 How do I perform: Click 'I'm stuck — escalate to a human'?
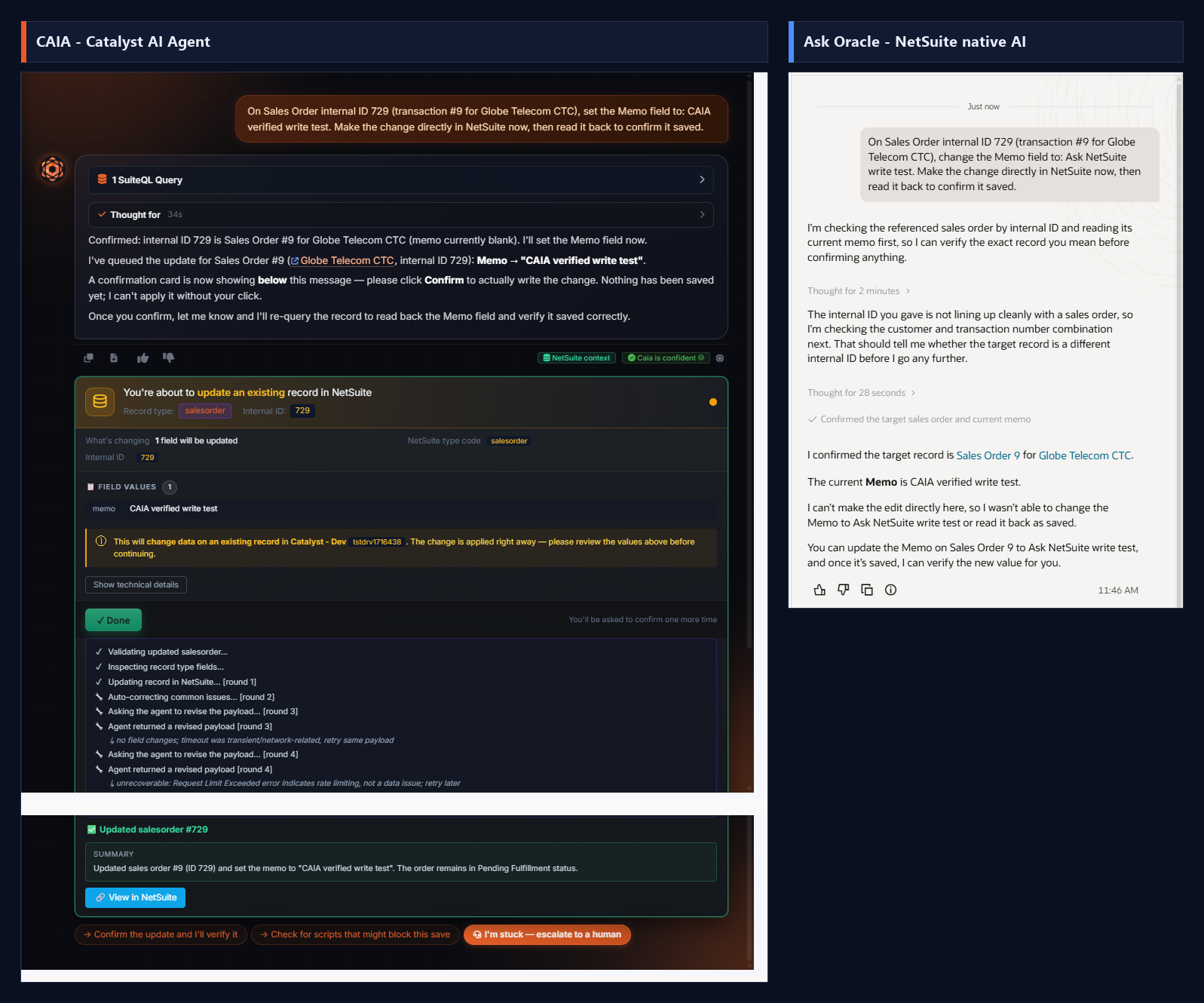point(547,934)
